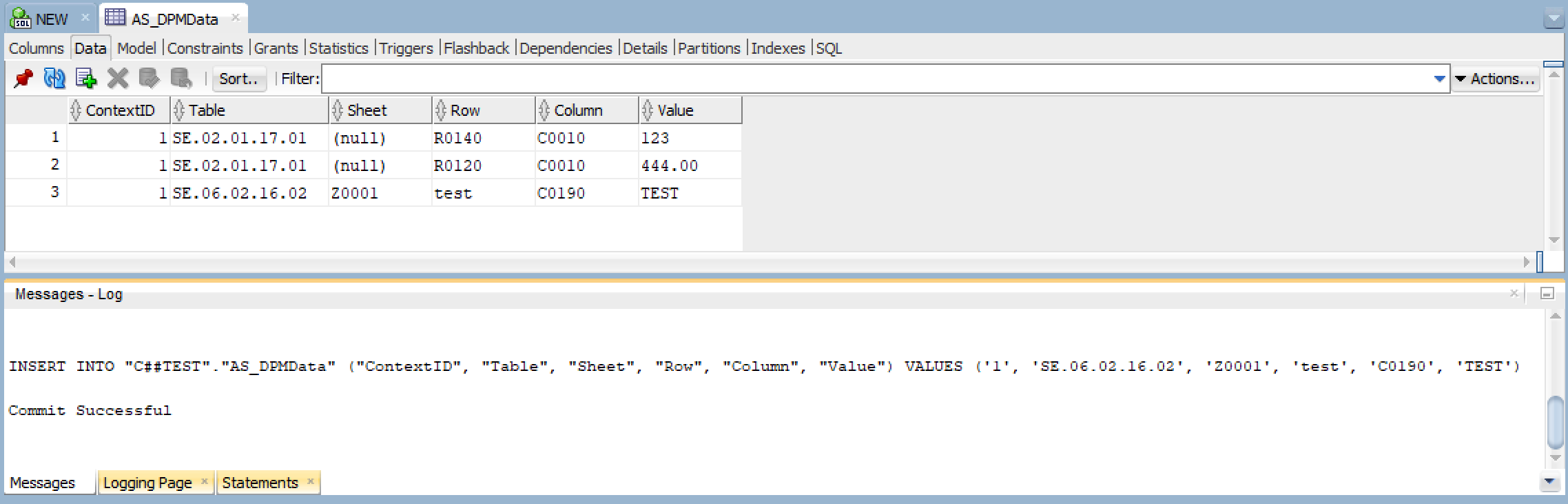Close the Logging Page tab
Screen dimensions: 1568x504
(x=204, y=482)
